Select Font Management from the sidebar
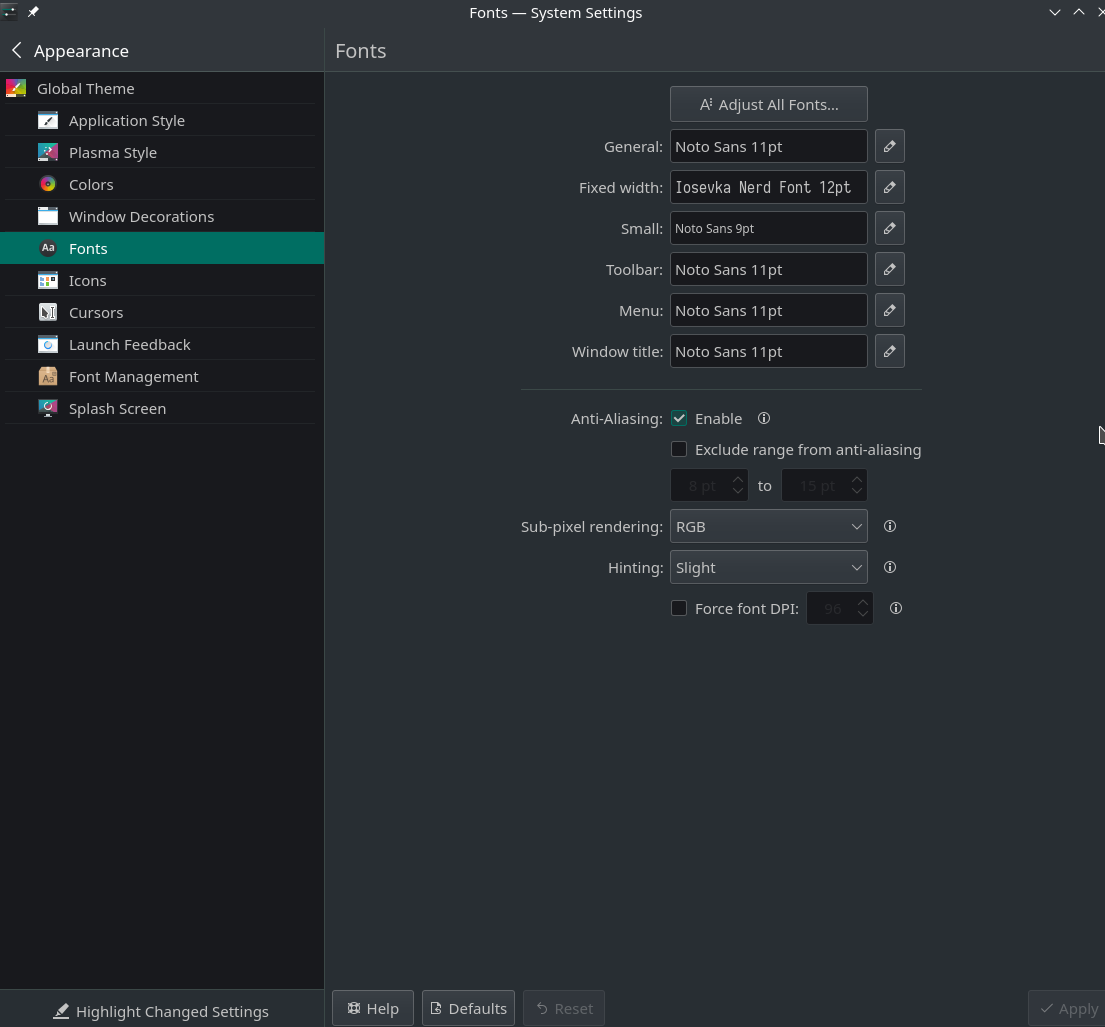Screen dimensions: 1105x1027 tap(133, 376)
